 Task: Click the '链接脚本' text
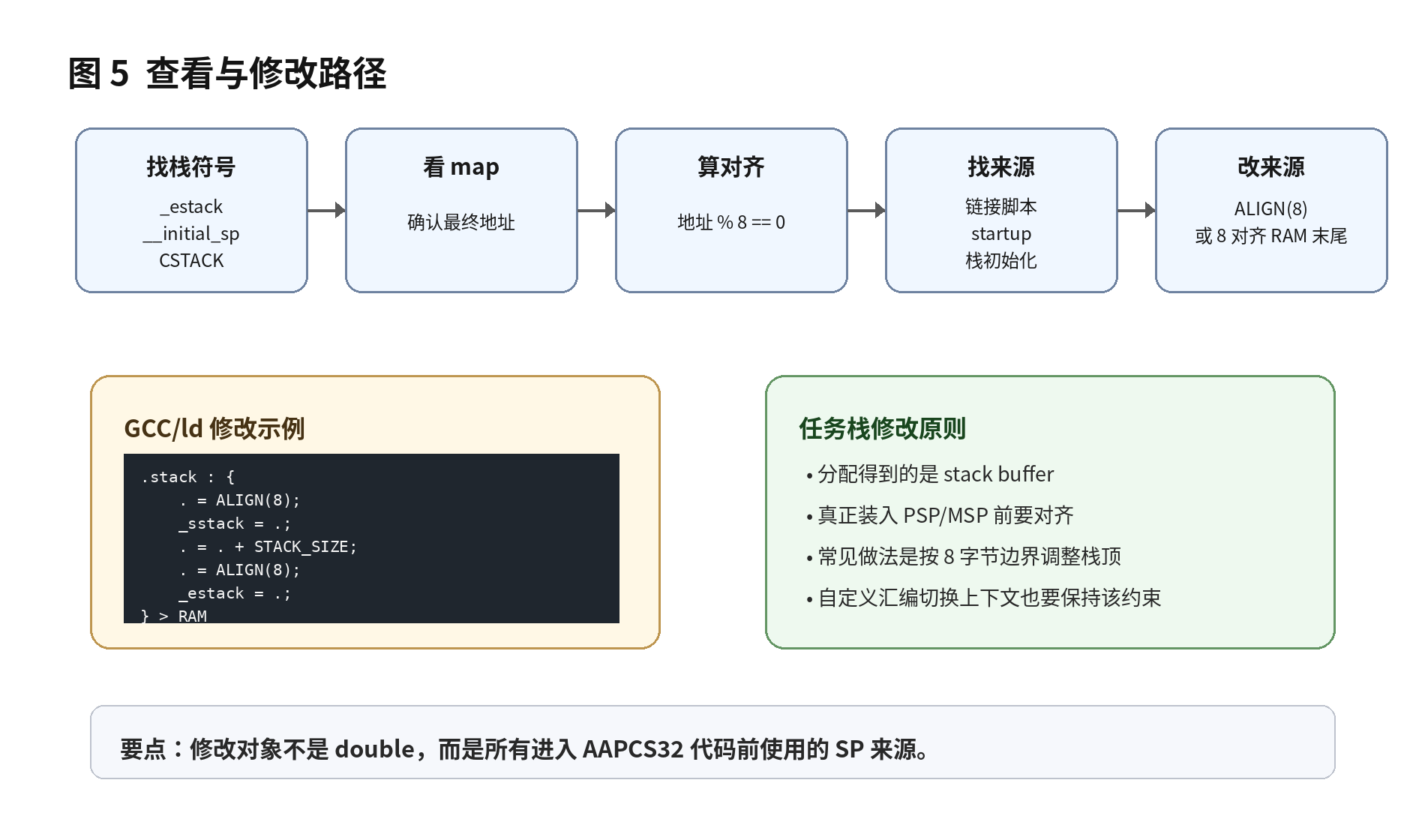click(x=1001, y=207)
